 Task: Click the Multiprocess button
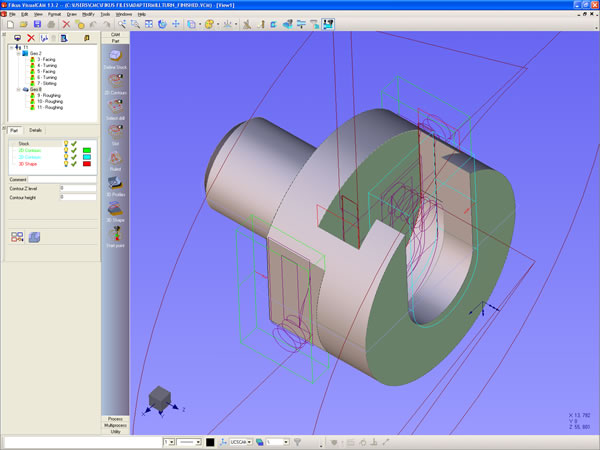point(115,425)
